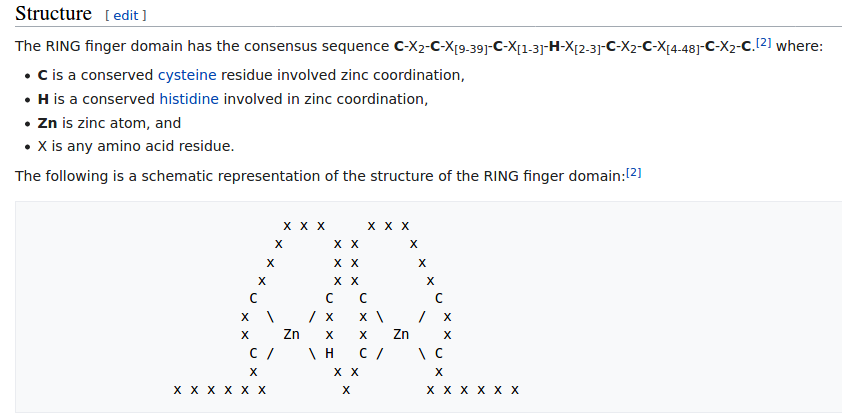Click the bold C starting the cysteine bullet
The image size is (842, 419).
42,75
